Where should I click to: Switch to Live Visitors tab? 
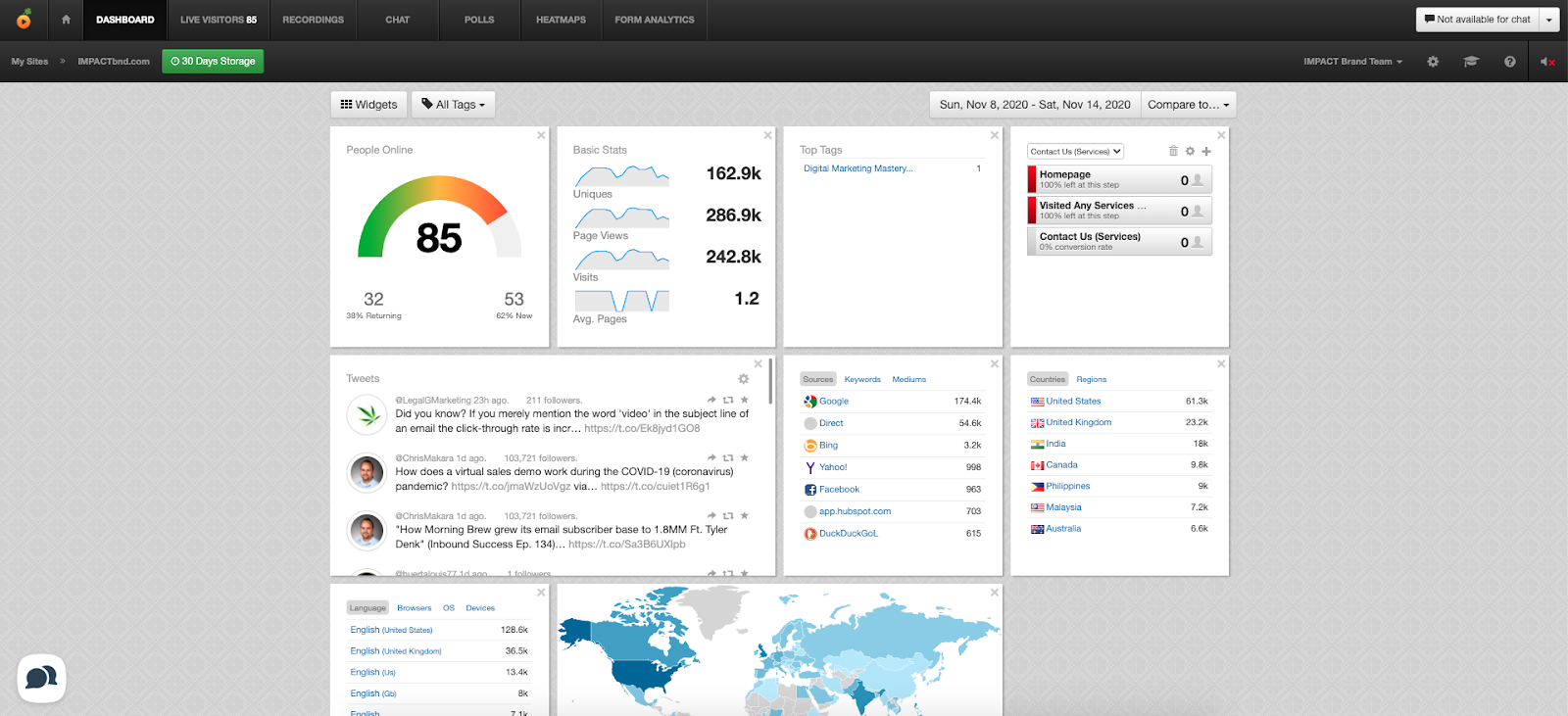tap(219, 20)
